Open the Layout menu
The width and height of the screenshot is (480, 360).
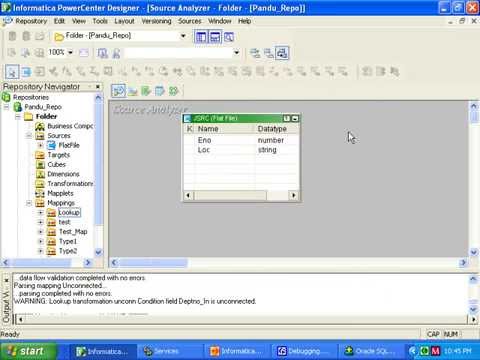click(124, 21)
